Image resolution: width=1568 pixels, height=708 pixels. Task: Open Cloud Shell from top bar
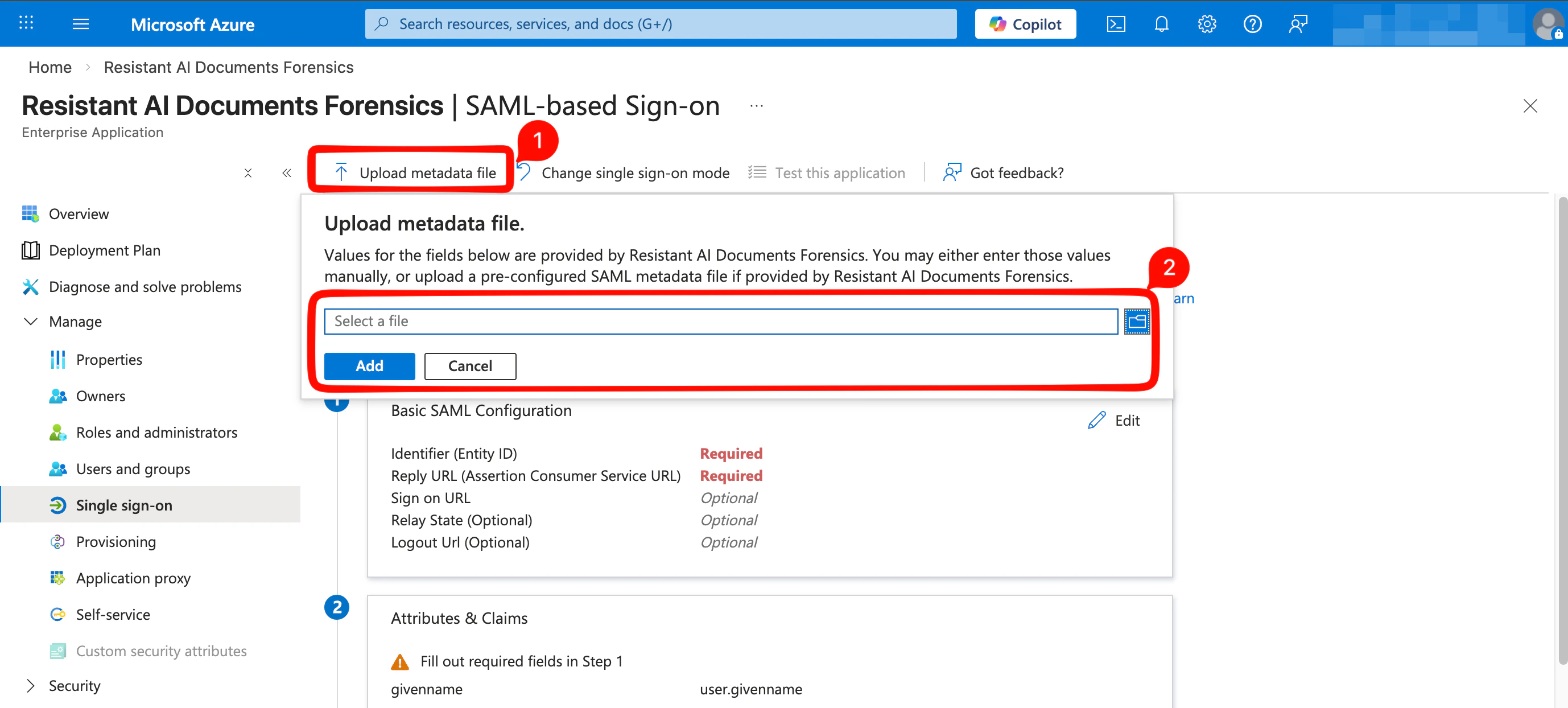(1115, 24)
